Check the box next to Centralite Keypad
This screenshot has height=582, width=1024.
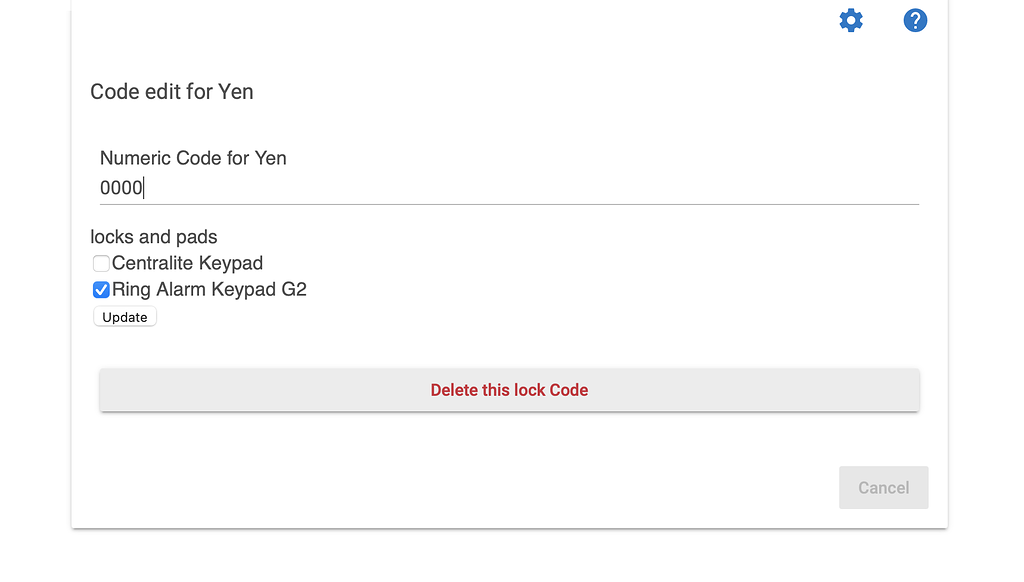point(101,263)
